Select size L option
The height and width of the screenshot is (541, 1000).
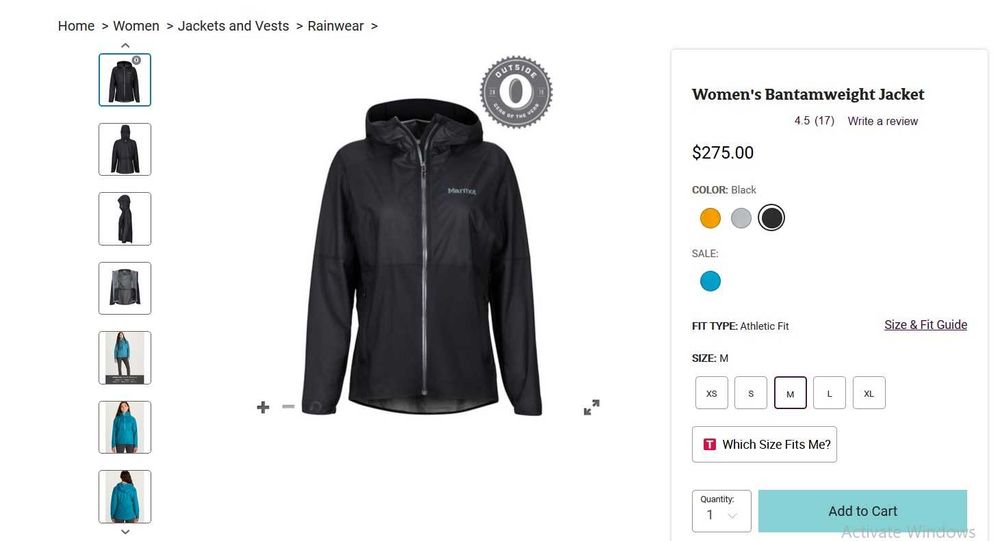coord(829,393)
